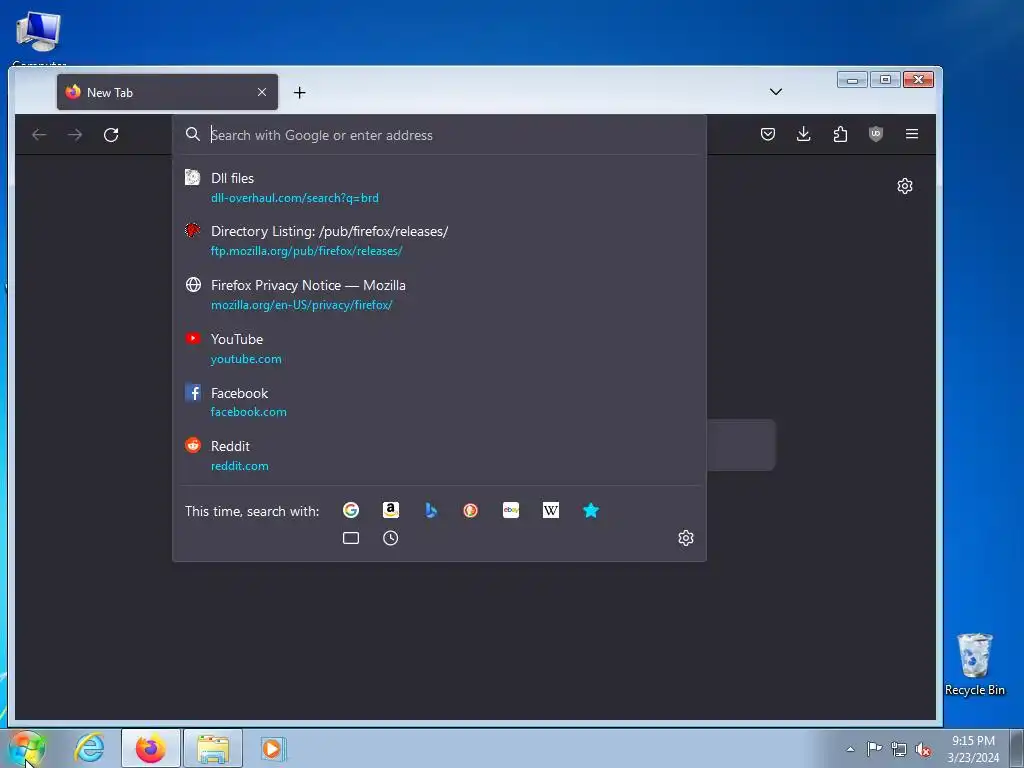Open the Reddit suggestion

click(x=439, y=456)
